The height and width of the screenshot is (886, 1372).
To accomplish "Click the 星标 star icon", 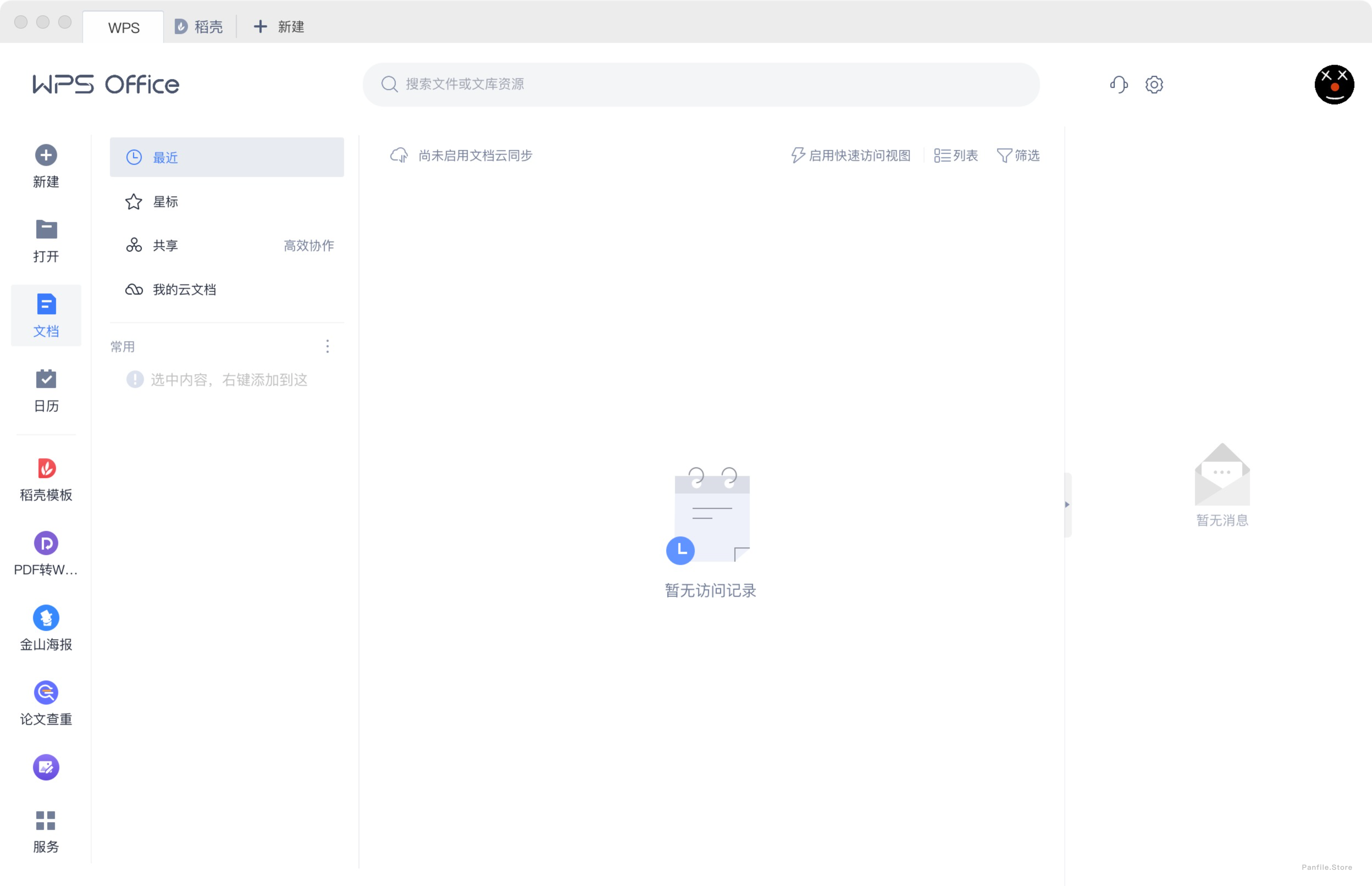I will point(134,201).
